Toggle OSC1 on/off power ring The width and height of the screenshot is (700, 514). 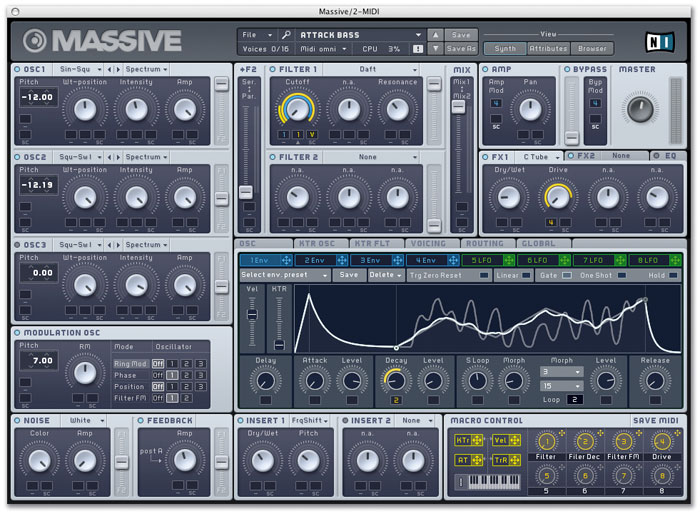tap(17, 69)
